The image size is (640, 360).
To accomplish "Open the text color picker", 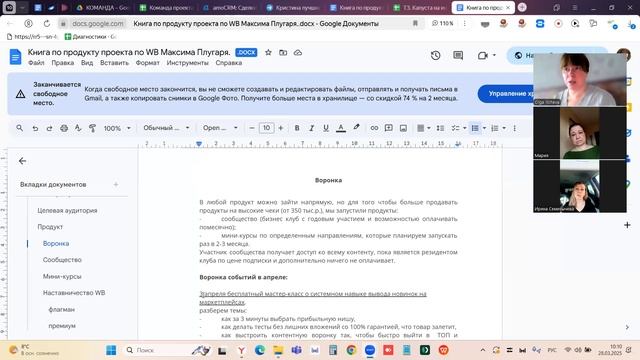I will (341, 128).
